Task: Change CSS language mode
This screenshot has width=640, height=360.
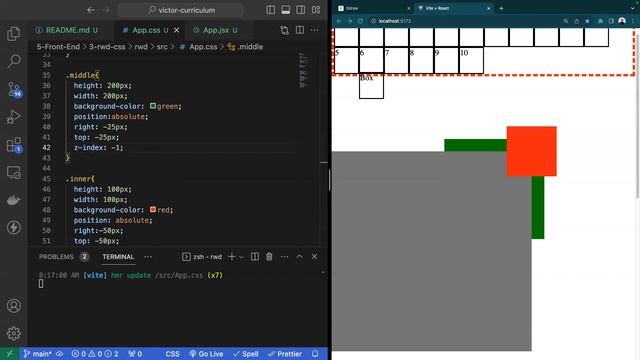Action: click(172, 354)
